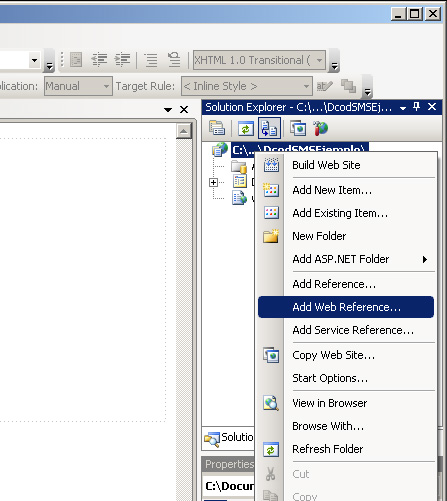Select the Default page file icon
447x501 pixels.
pos(240,182)
